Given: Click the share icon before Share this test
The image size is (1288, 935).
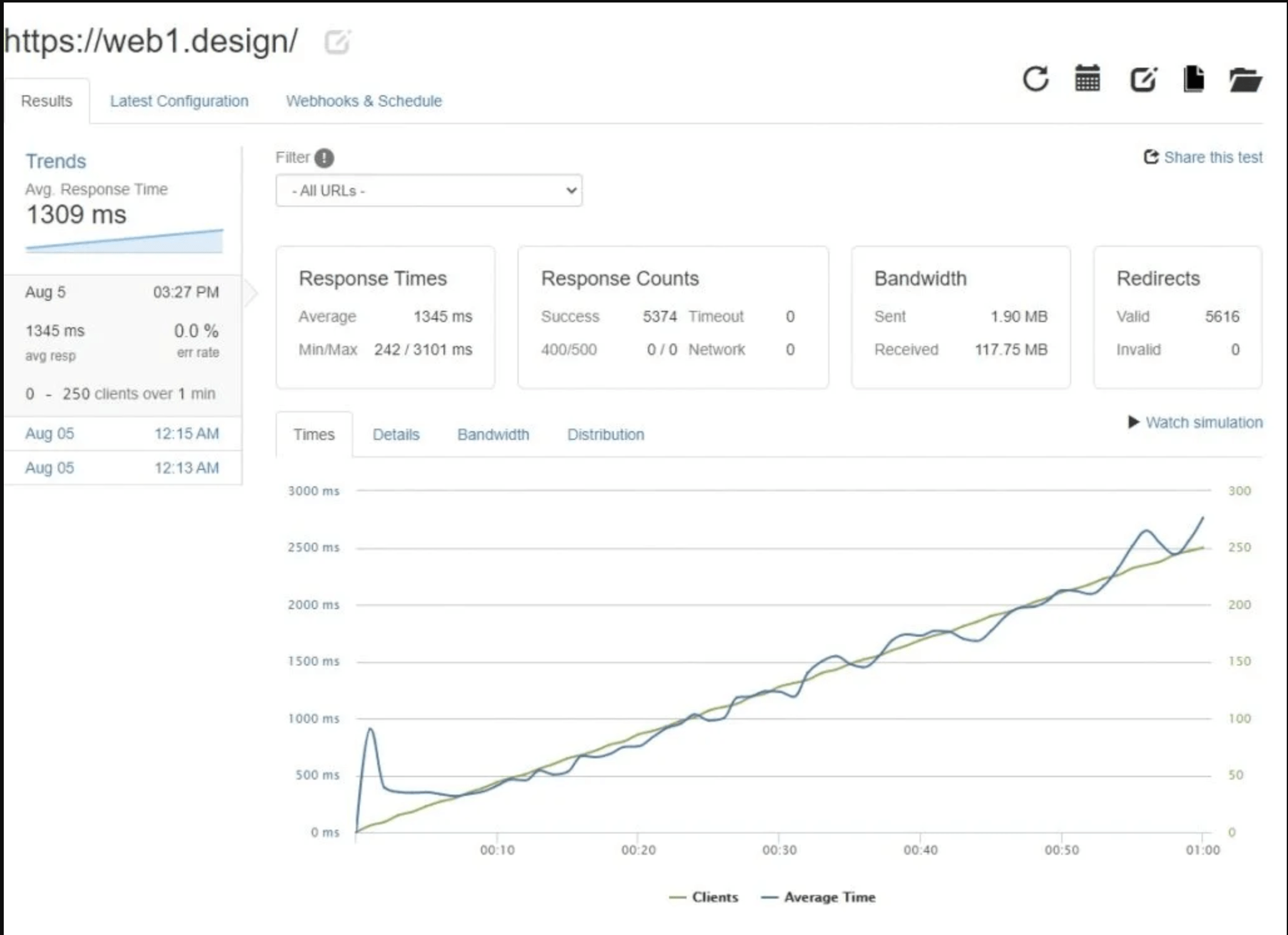Looking at the screenshot, I should point(1151,157).
